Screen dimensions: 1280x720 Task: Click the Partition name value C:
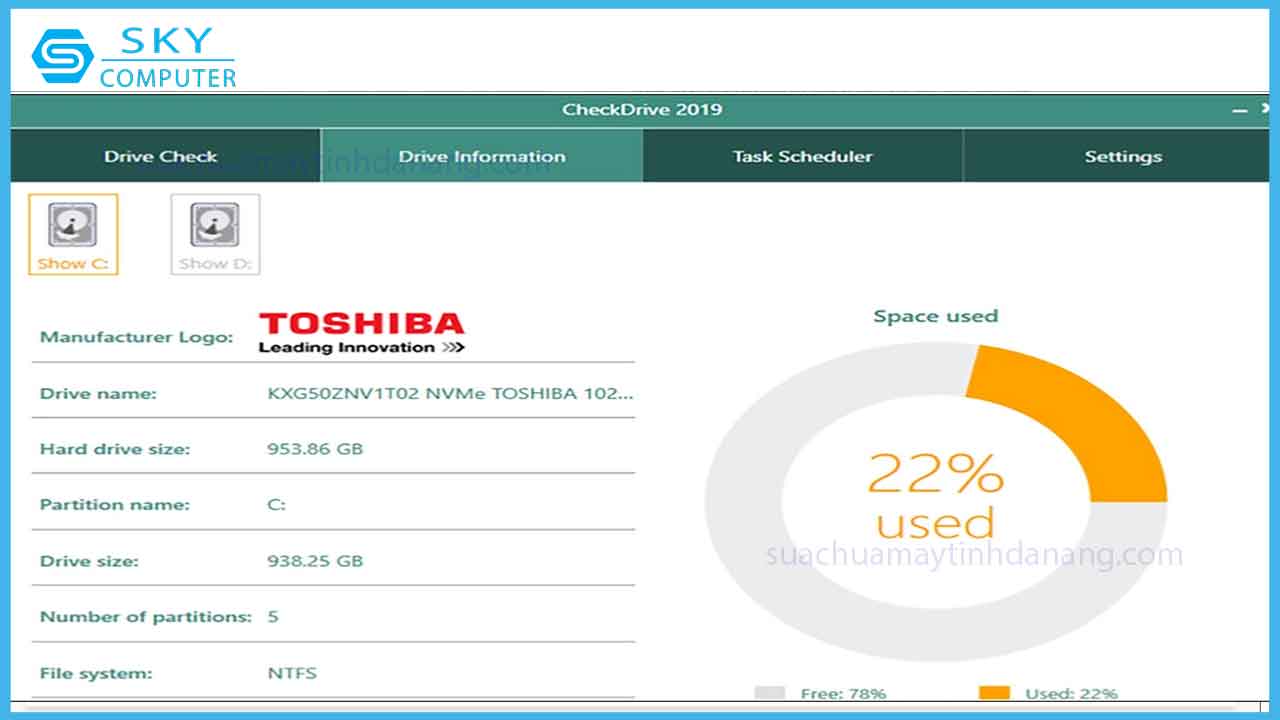(x=276, y=505)
